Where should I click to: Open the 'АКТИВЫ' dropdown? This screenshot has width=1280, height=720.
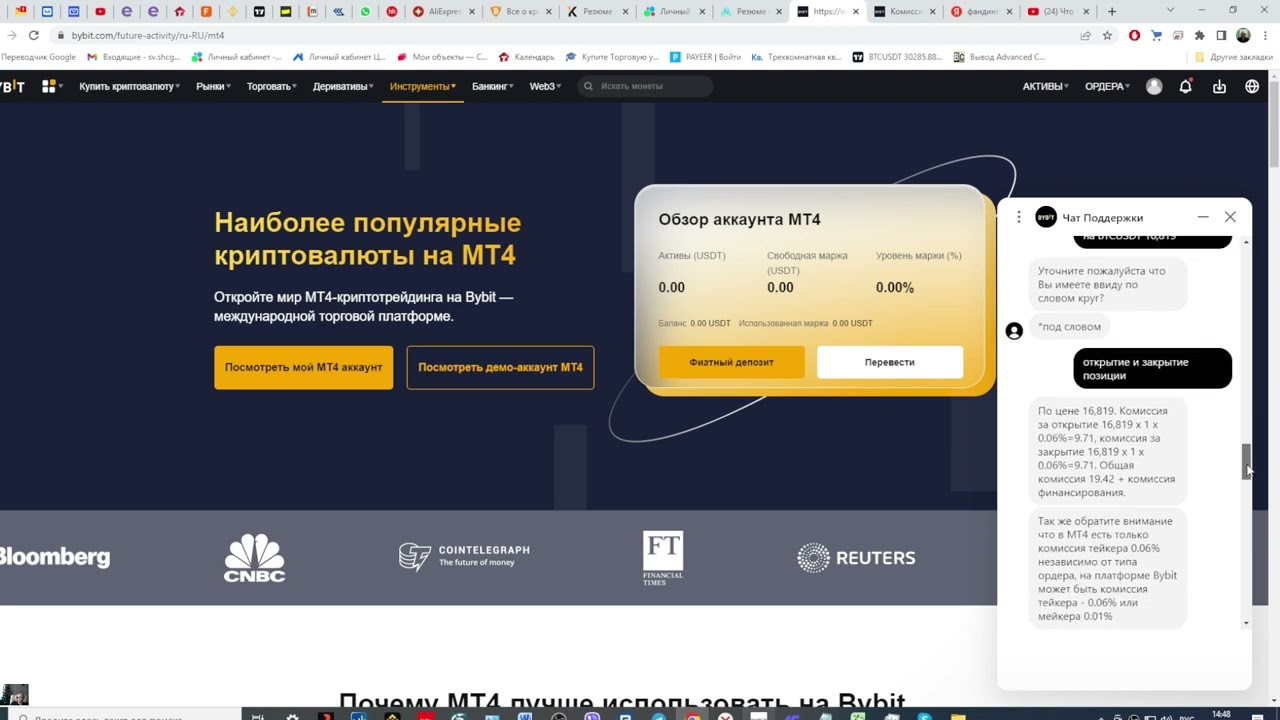pyautogui.click(x=1045, y=86)
